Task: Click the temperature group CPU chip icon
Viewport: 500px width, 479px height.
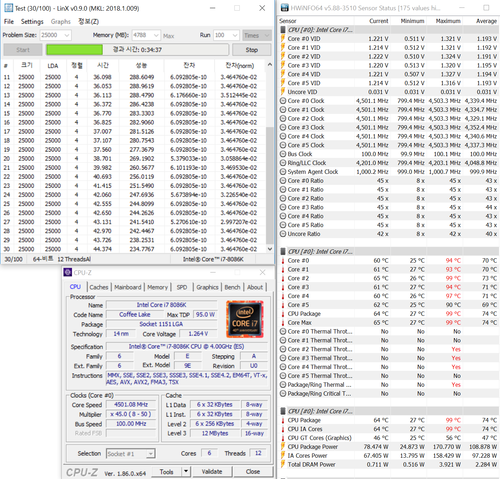Action: [283, 251]
